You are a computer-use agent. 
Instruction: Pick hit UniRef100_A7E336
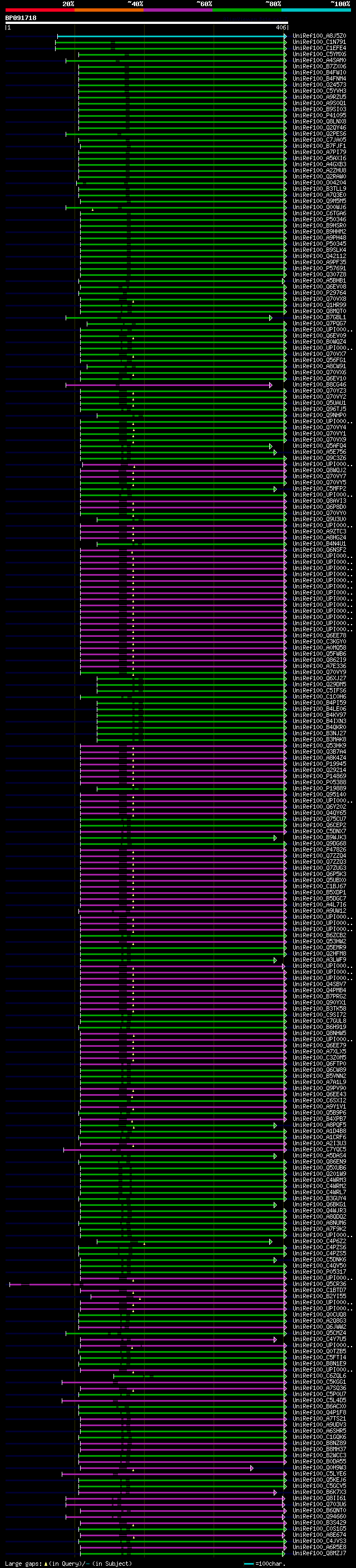pos(319,666)
